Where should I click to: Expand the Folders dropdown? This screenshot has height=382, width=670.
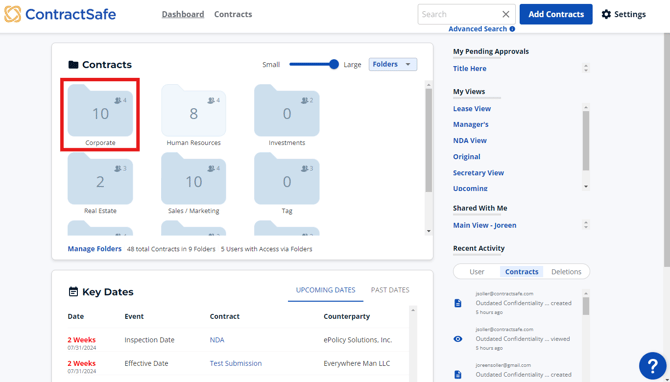click(393, 65)
